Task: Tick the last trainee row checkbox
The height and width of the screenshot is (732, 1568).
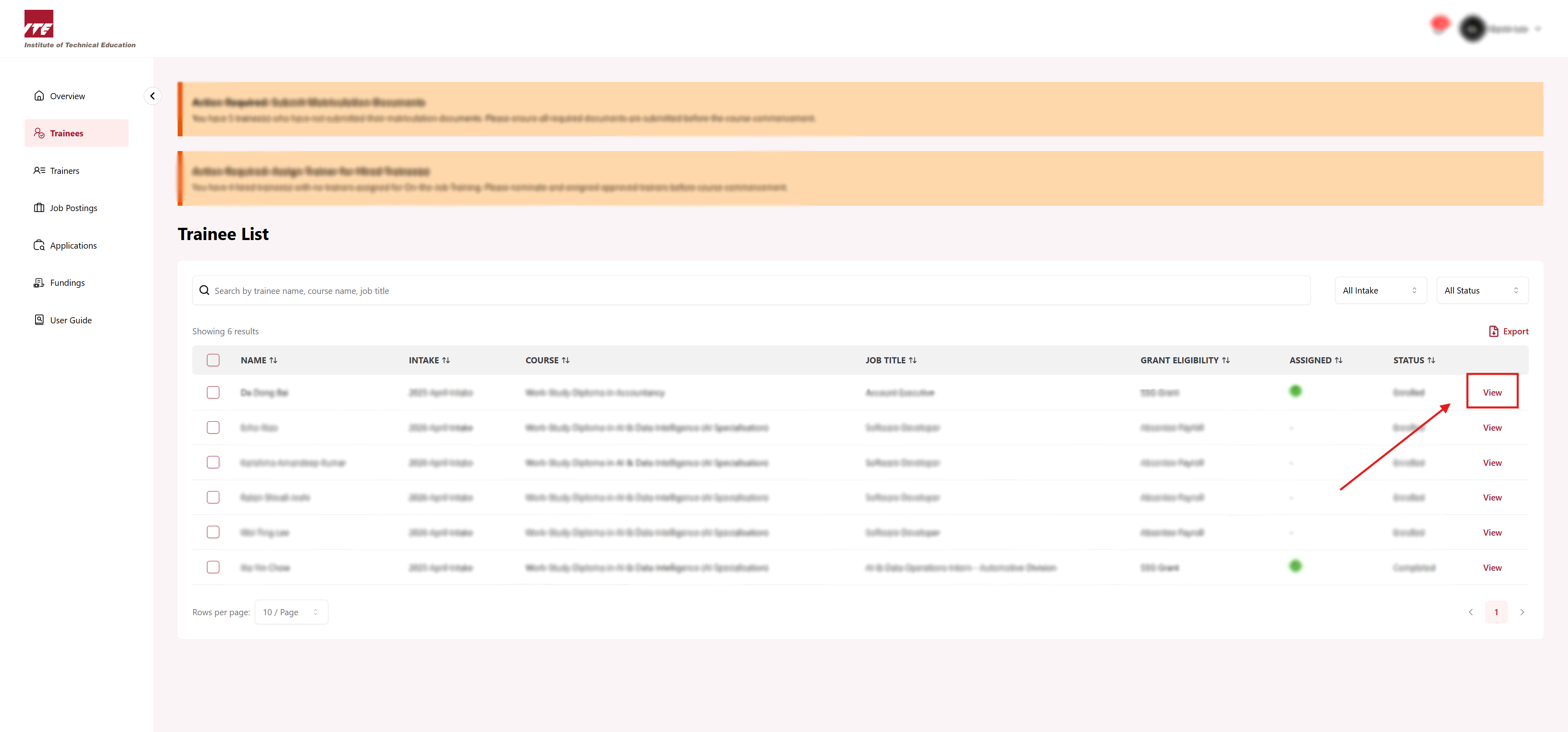Action: 213,567
